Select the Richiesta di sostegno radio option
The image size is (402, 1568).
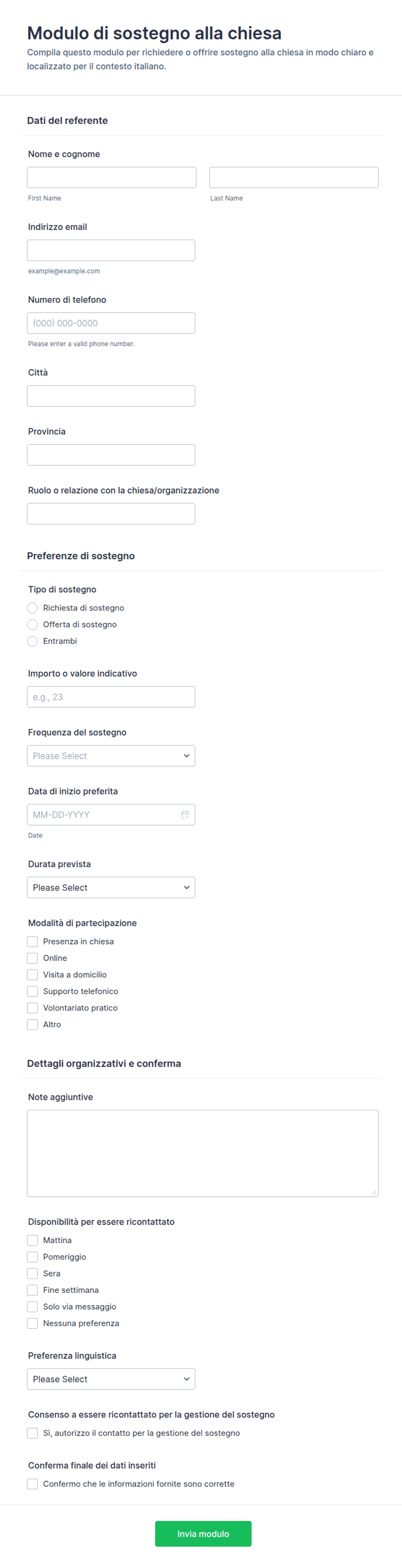pyautogui.click(x=32, y=608)
